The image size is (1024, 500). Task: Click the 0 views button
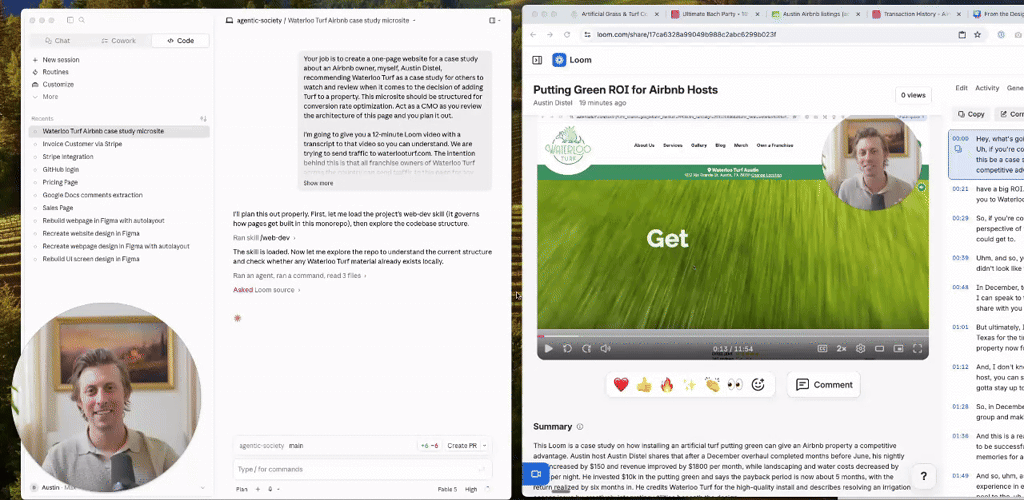coord(913,95)
